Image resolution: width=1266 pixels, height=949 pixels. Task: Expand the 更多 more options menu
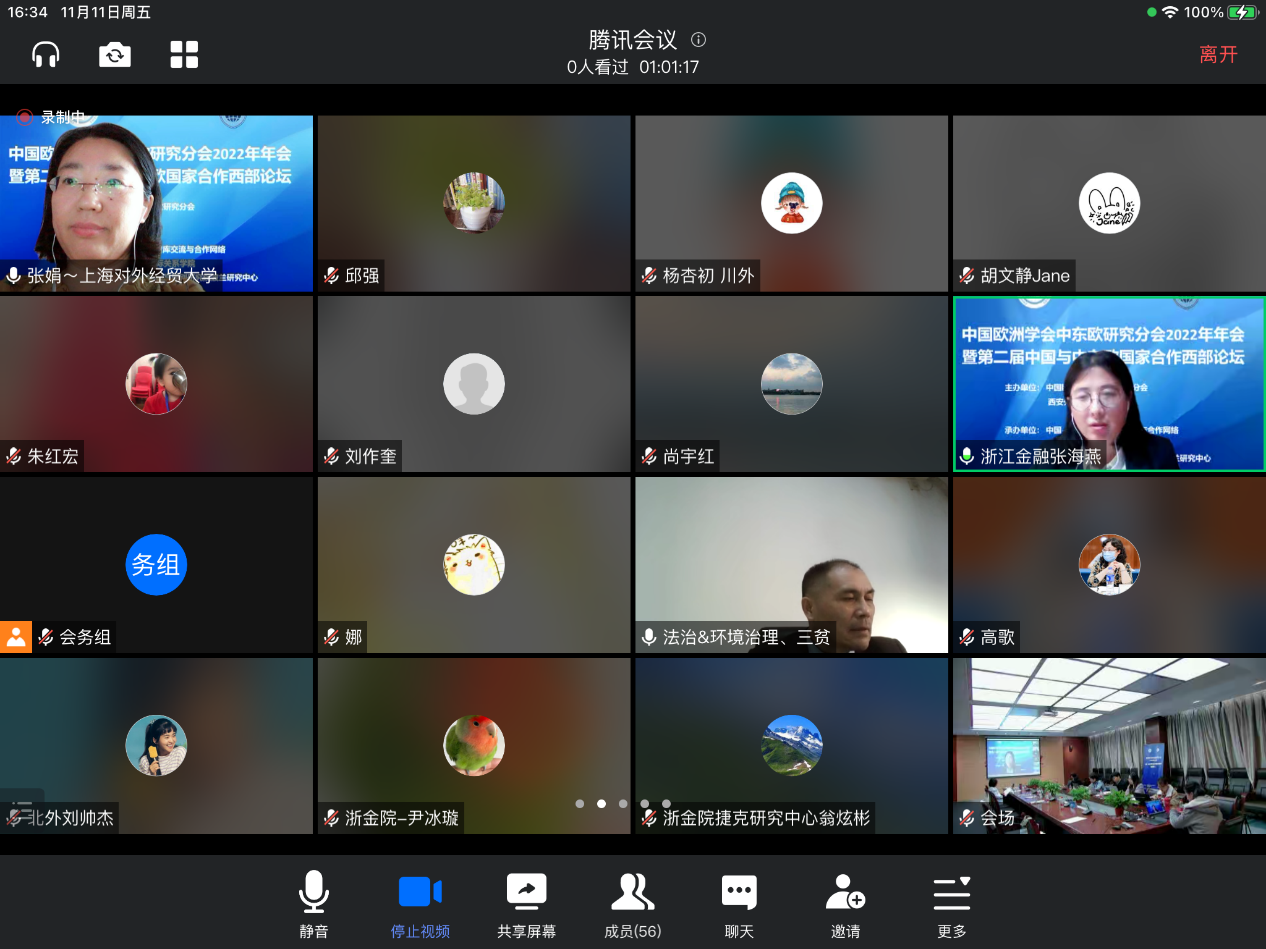point(952,904)
